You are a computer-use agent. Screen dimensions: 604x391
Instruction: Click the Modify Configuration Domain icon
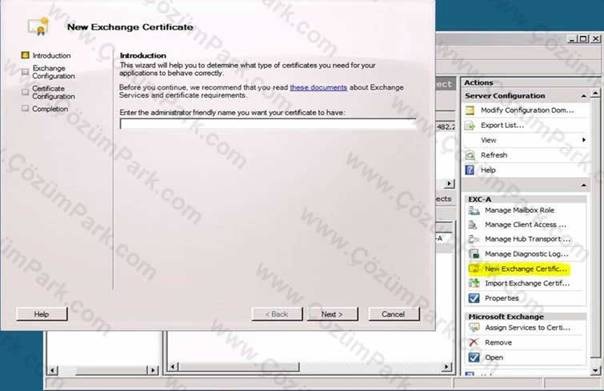[x=470, y=111]
